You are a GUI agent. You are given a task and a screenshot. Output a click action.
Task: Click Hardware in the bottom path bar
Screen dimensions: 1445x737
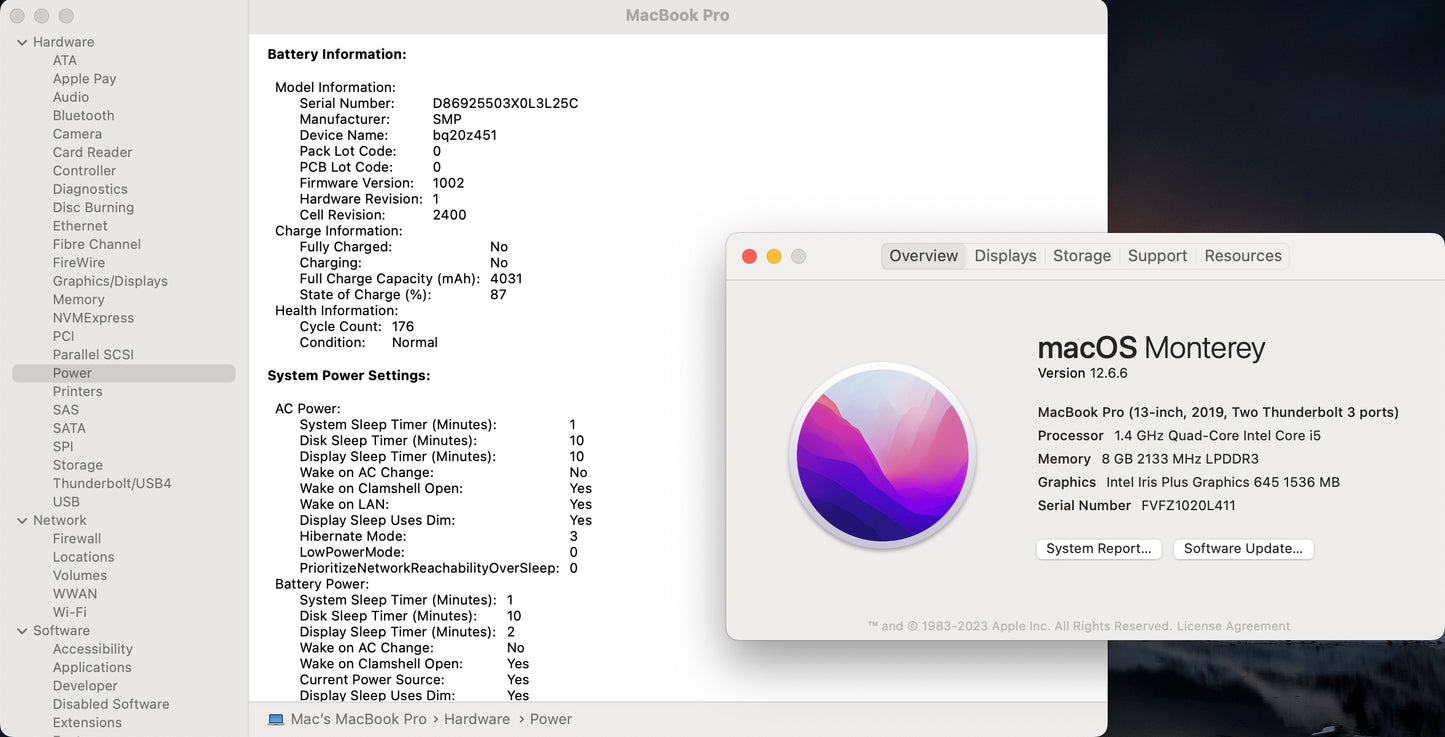477,719
